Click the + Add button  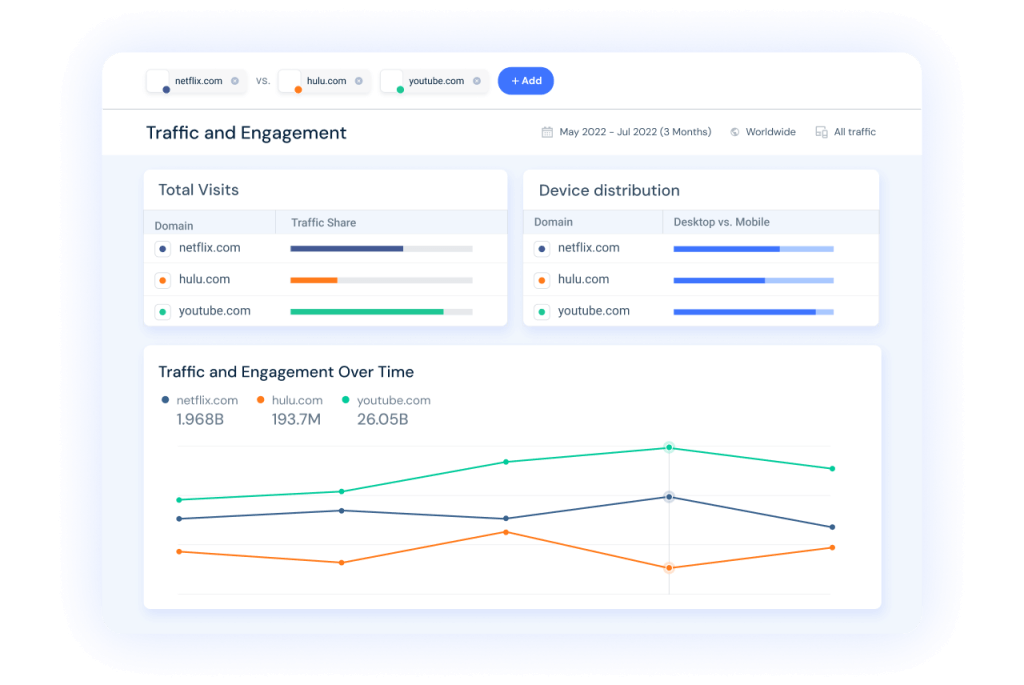pyautogui.click(x=526, y=81)
